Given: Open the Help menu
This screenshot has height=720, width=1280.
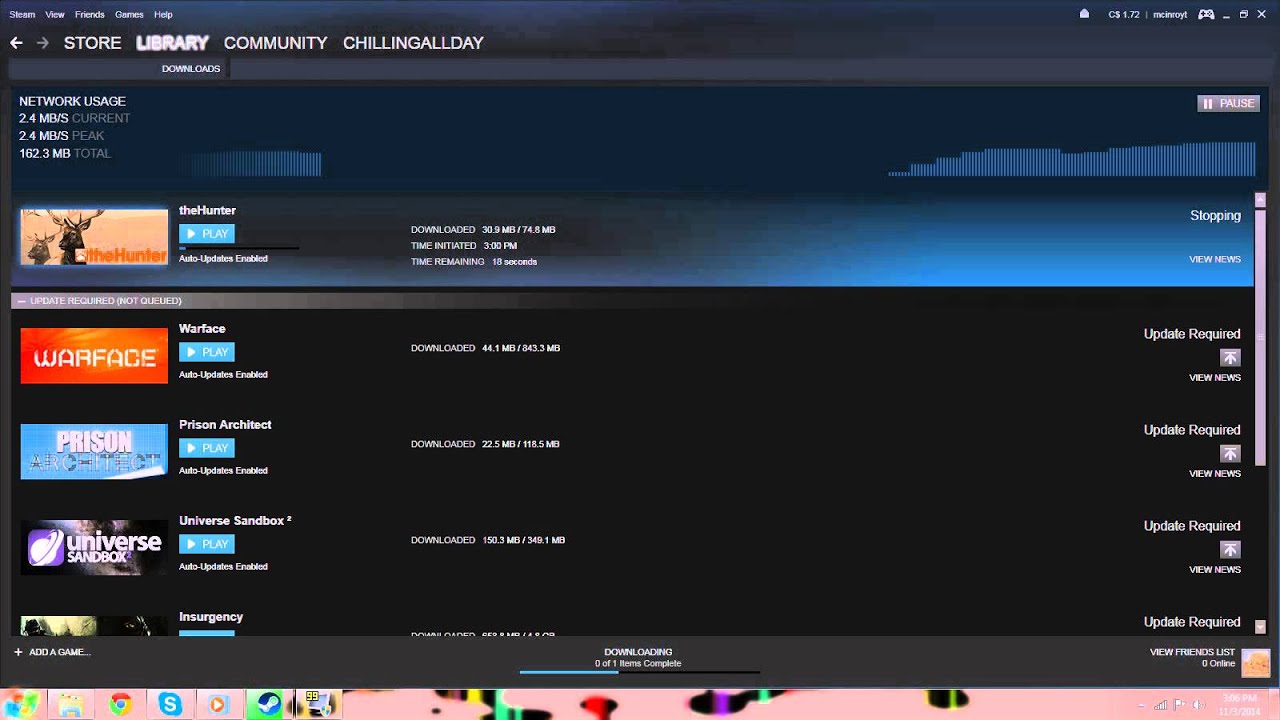Looking at the screenshot, I should pyautogui.click(x=163, y=15).
